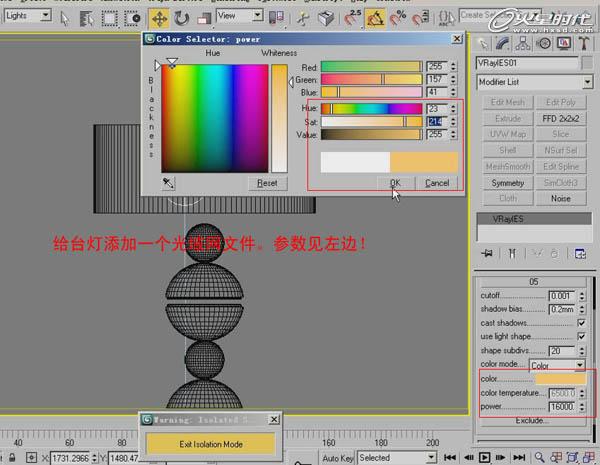The width and height of the screenshot is (600, 465).
Task: Click the Sat slider bar
Action: point(372,122)
